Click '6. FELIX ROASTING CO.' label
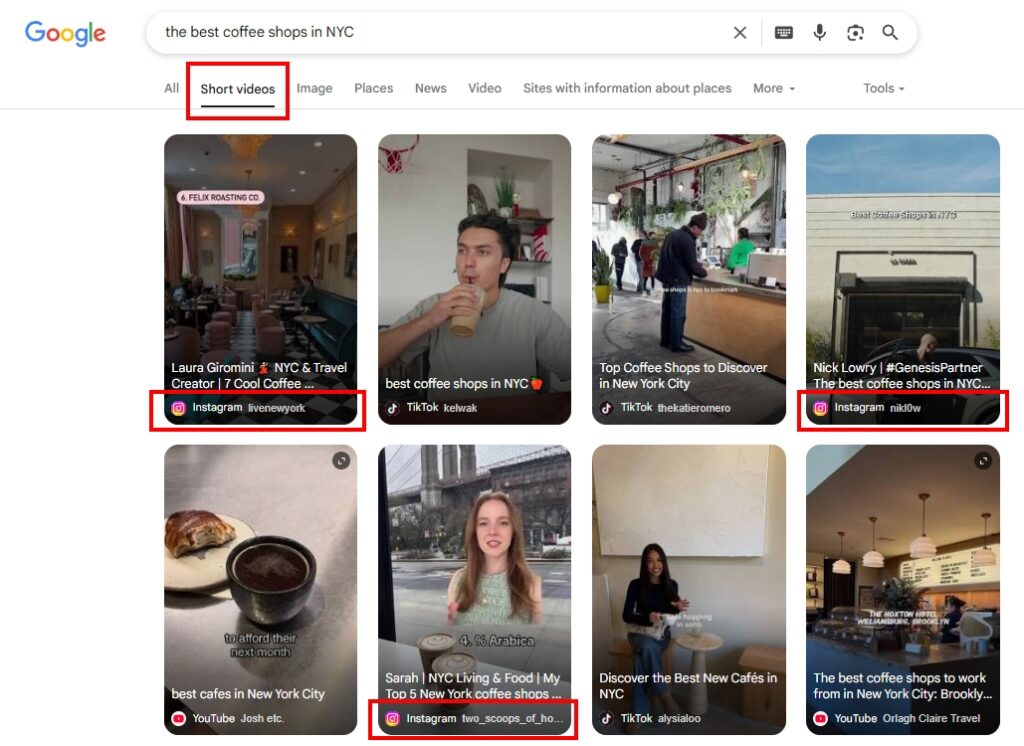 coord(221,197)
